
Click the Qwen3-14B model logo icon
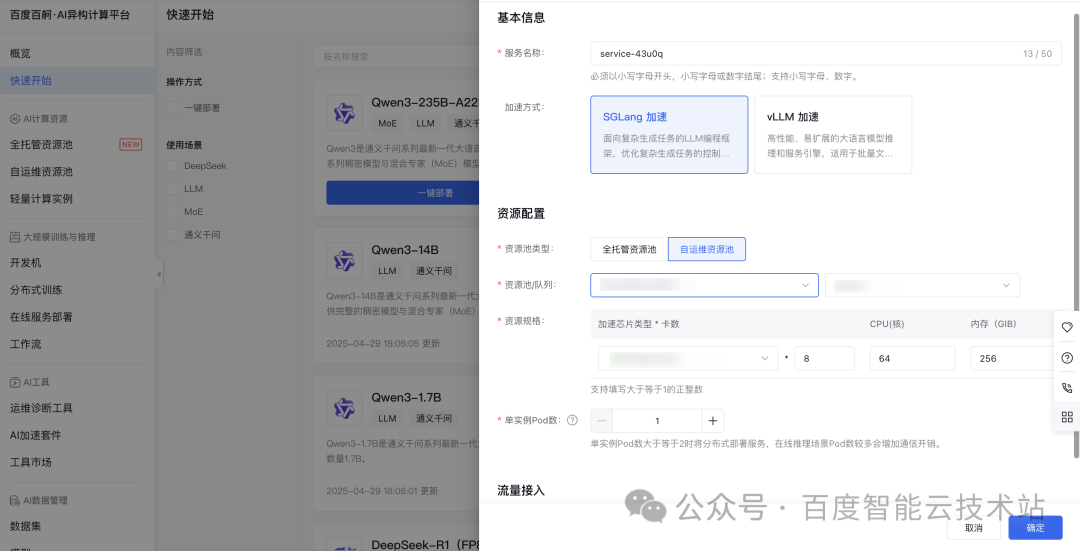[344, 260]
